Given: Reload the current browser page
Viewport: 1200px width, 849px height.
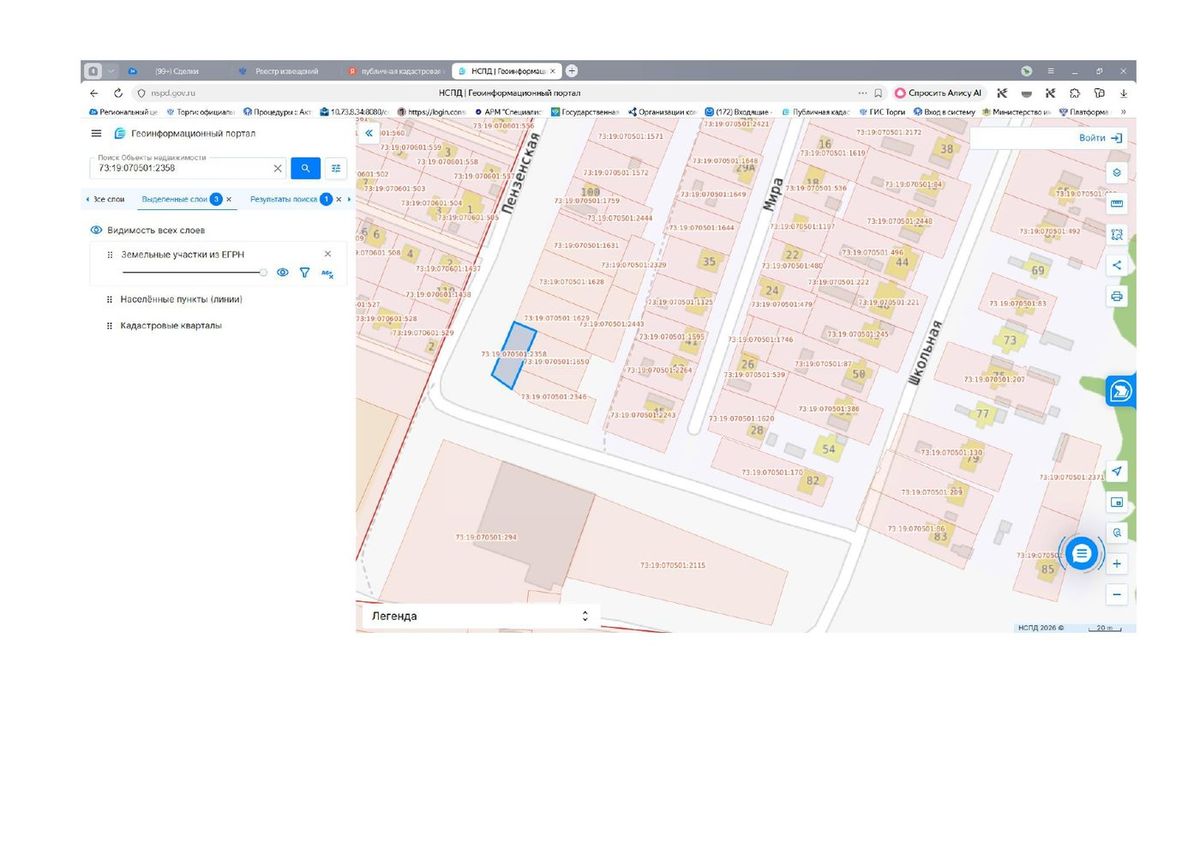Looking at the screenshot, I should 118,93.
